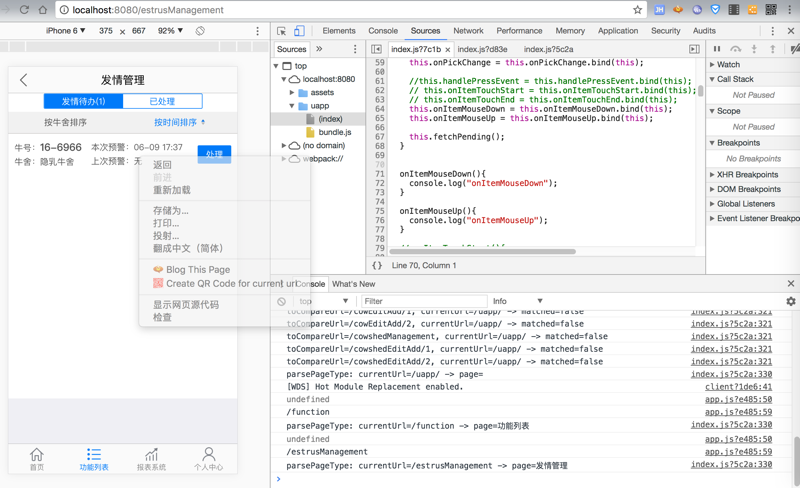Open the 92% zoom dropdown
The width and height of the screenshot is (800, 488).
[170, 31]
